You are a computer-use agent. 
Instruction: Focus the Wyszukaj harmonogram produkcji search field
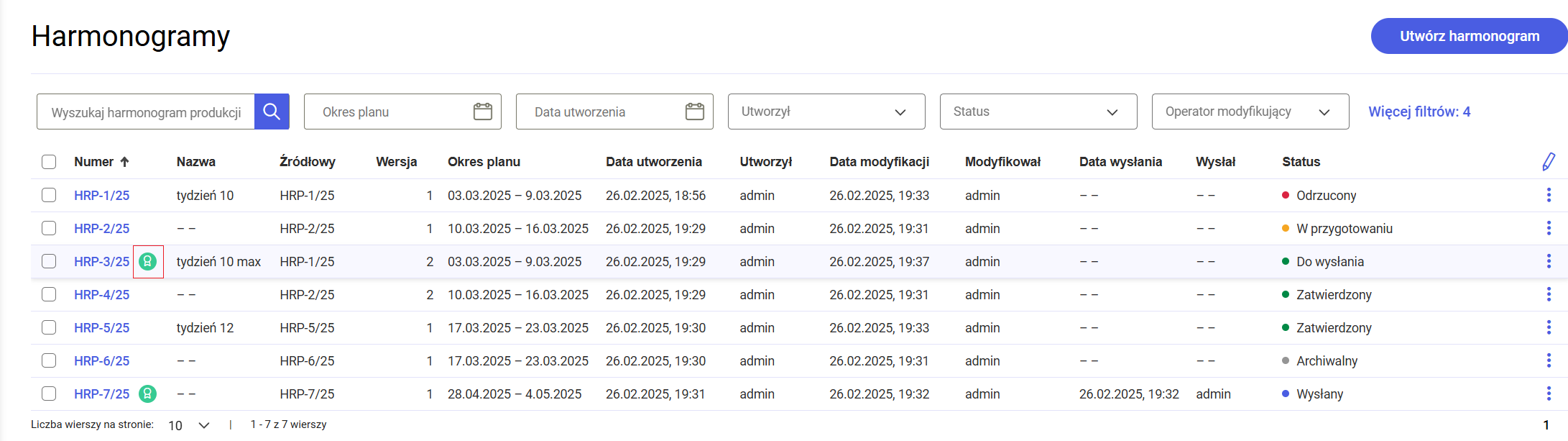[x=146, y=112]
